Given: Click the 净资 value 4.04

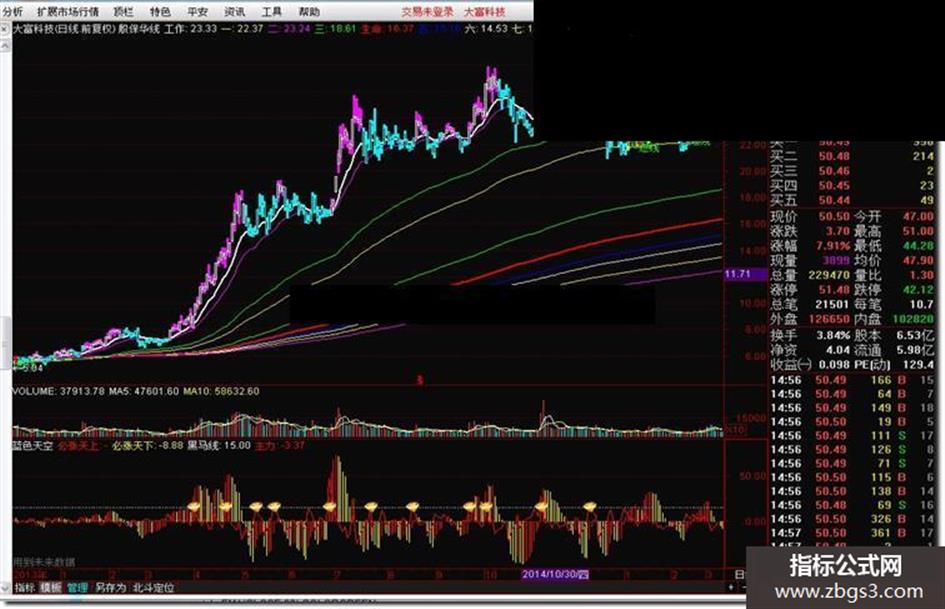Looking at the screenshot, I should point(838,350).
